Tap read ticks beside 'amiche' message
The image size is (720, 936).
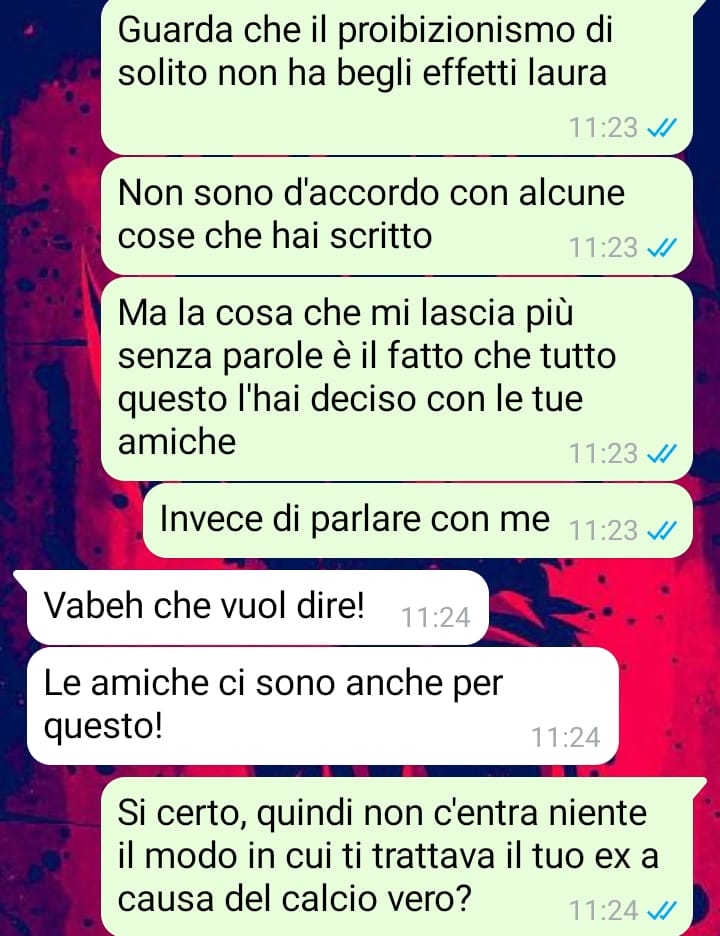click(661, 454)
